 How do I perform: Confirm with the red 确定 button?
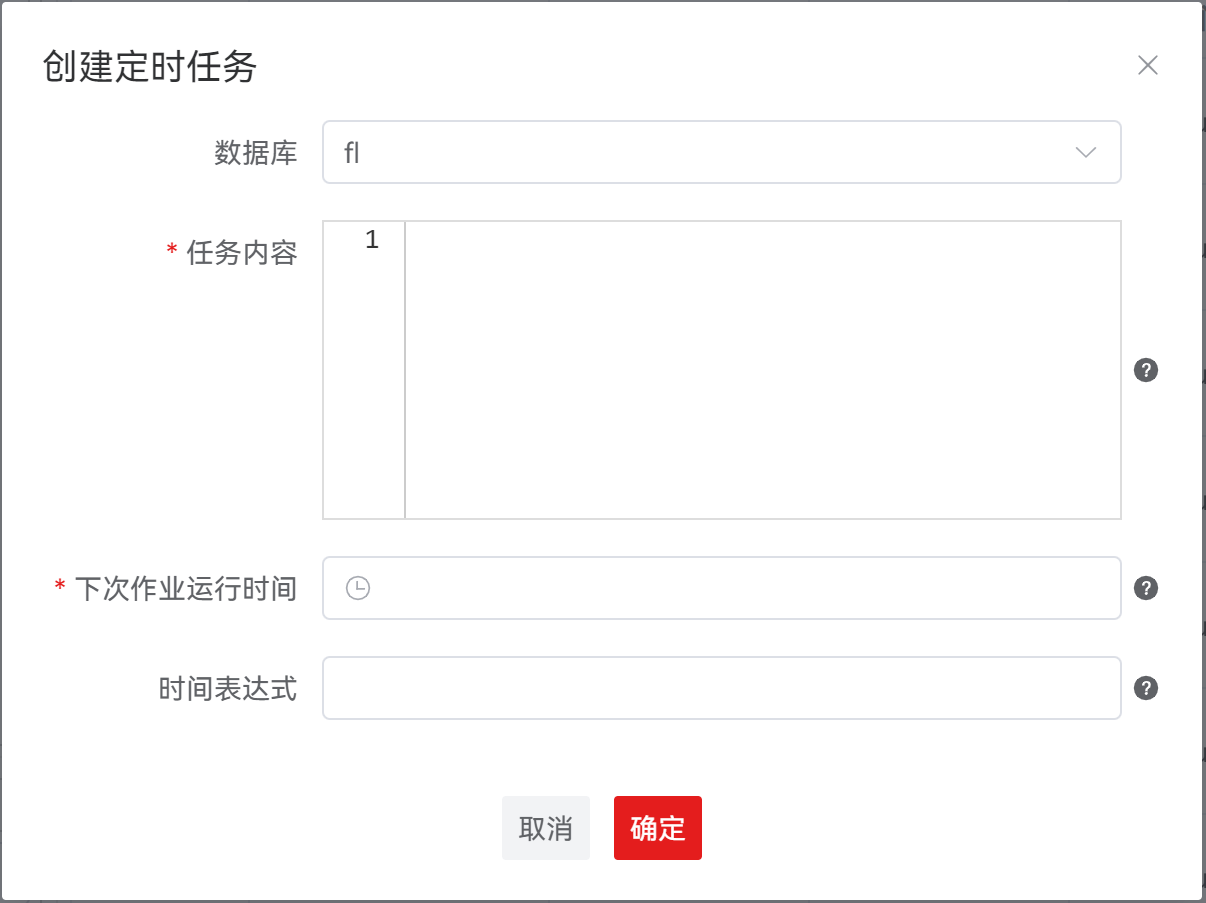tap(657, 828)
